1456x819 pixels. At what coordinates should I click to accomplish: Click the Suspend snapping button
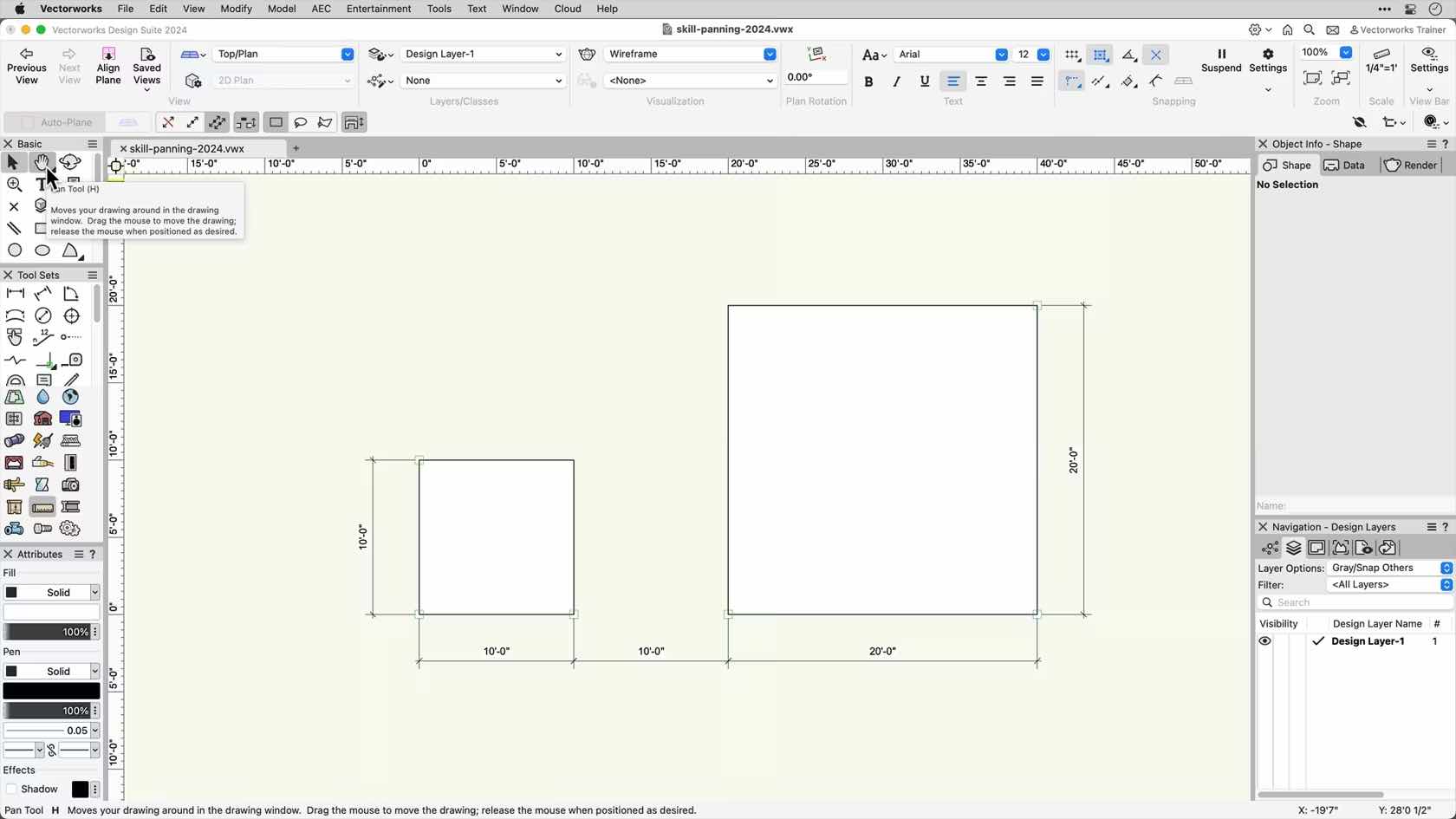point(1221,61)
